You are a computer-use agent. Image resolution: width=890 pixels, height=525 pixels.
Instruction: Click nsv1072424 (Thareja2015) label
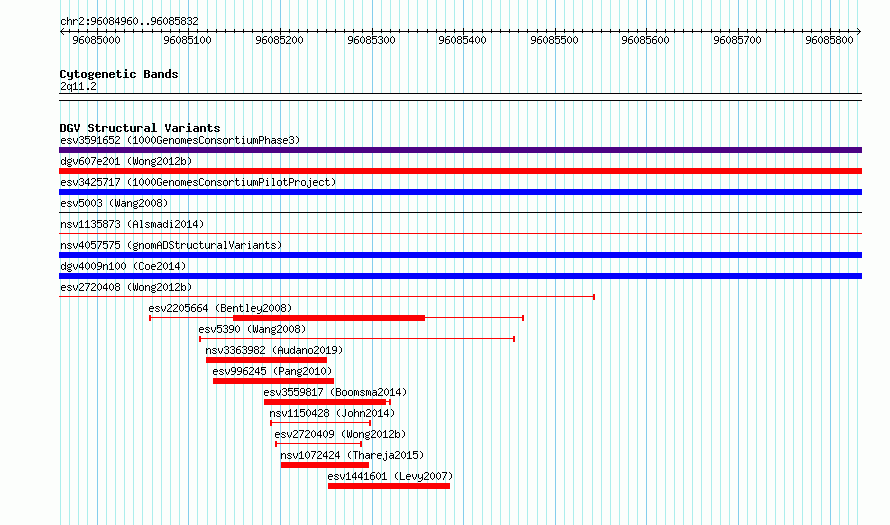(352, 455)
